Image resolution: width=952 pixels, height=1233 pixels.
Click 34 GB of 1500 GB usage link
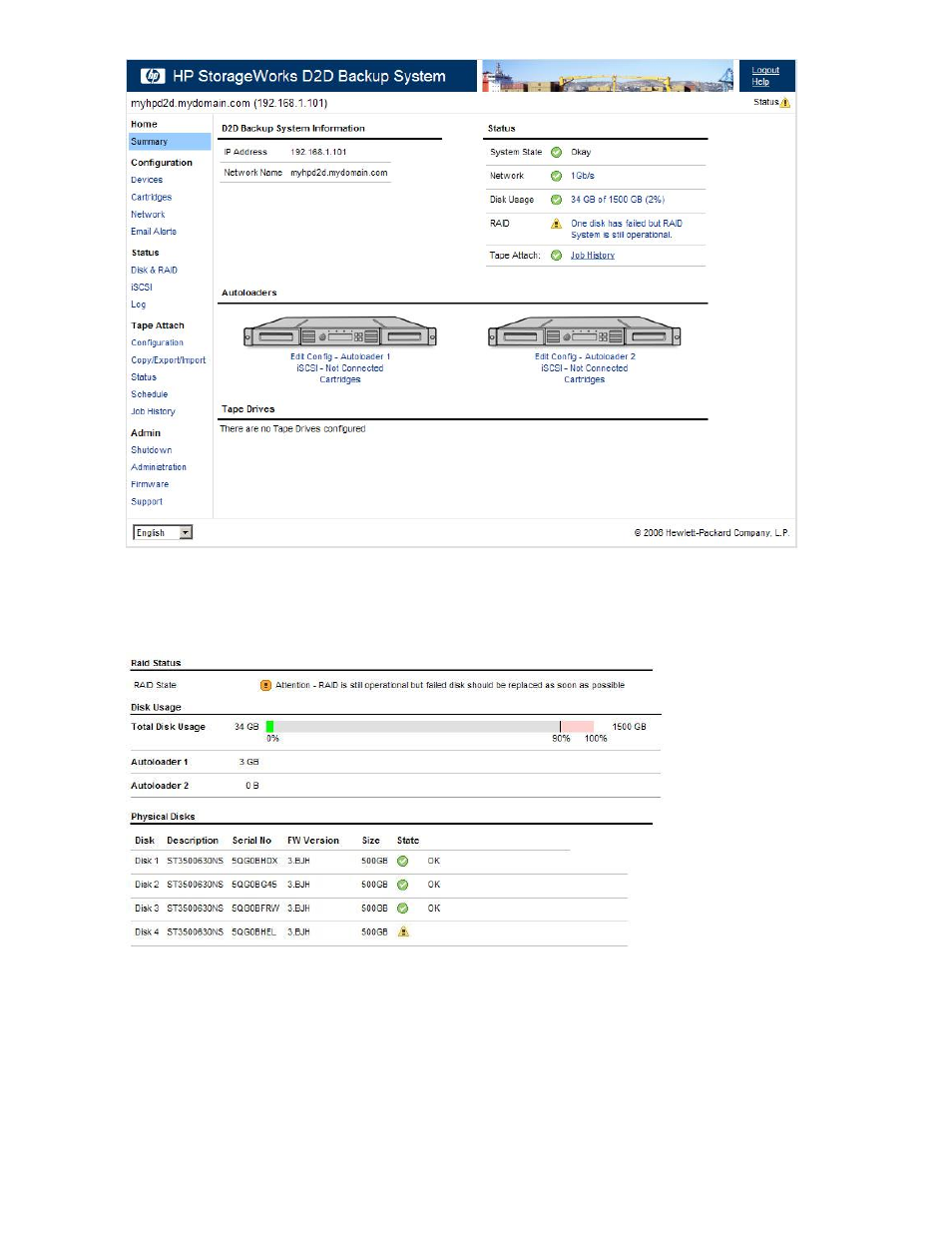618,200
